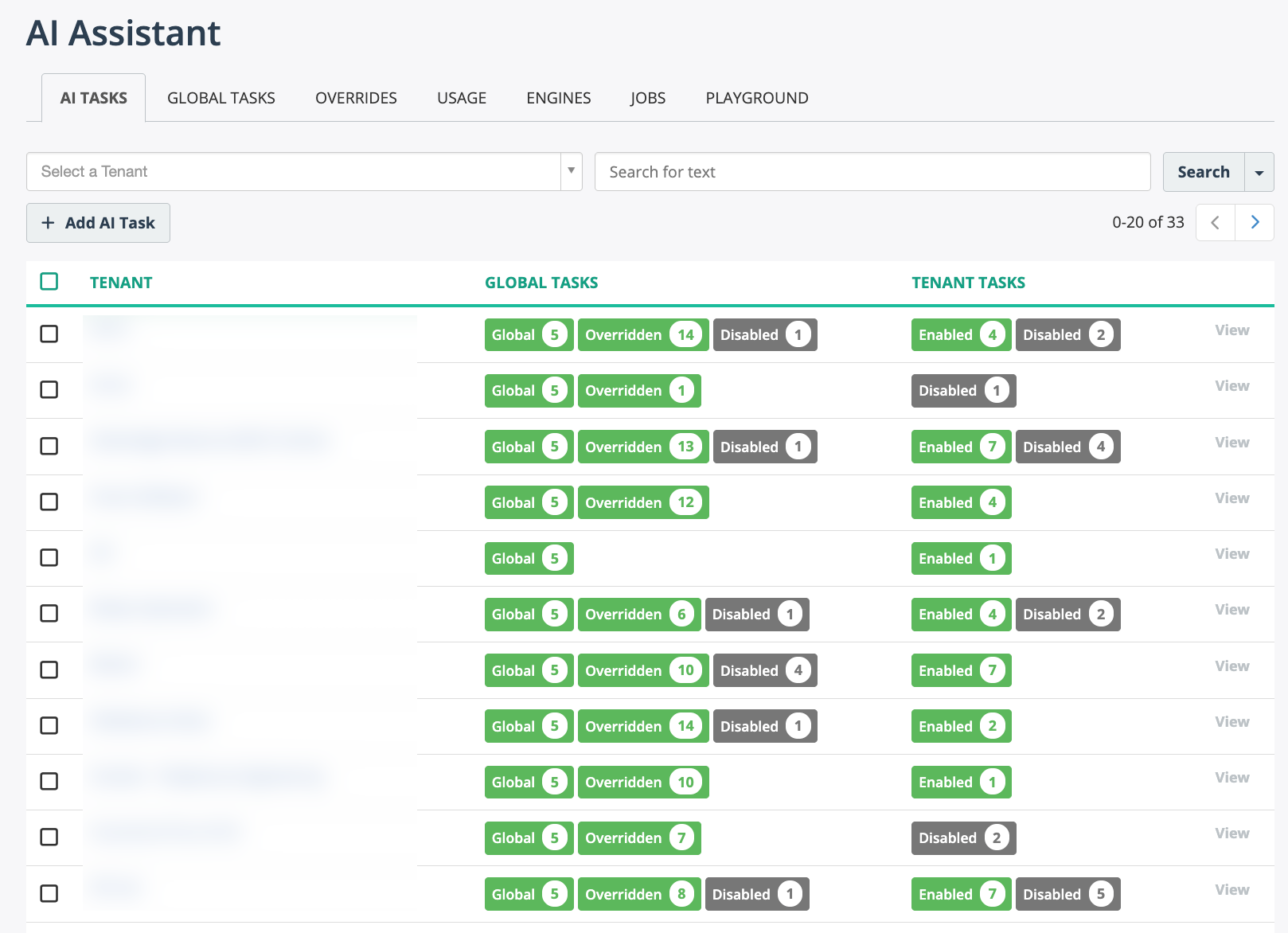This screenshot has width=1288, height=933.
Task: Sort by the Tenant column header
Action: point(121,283)
